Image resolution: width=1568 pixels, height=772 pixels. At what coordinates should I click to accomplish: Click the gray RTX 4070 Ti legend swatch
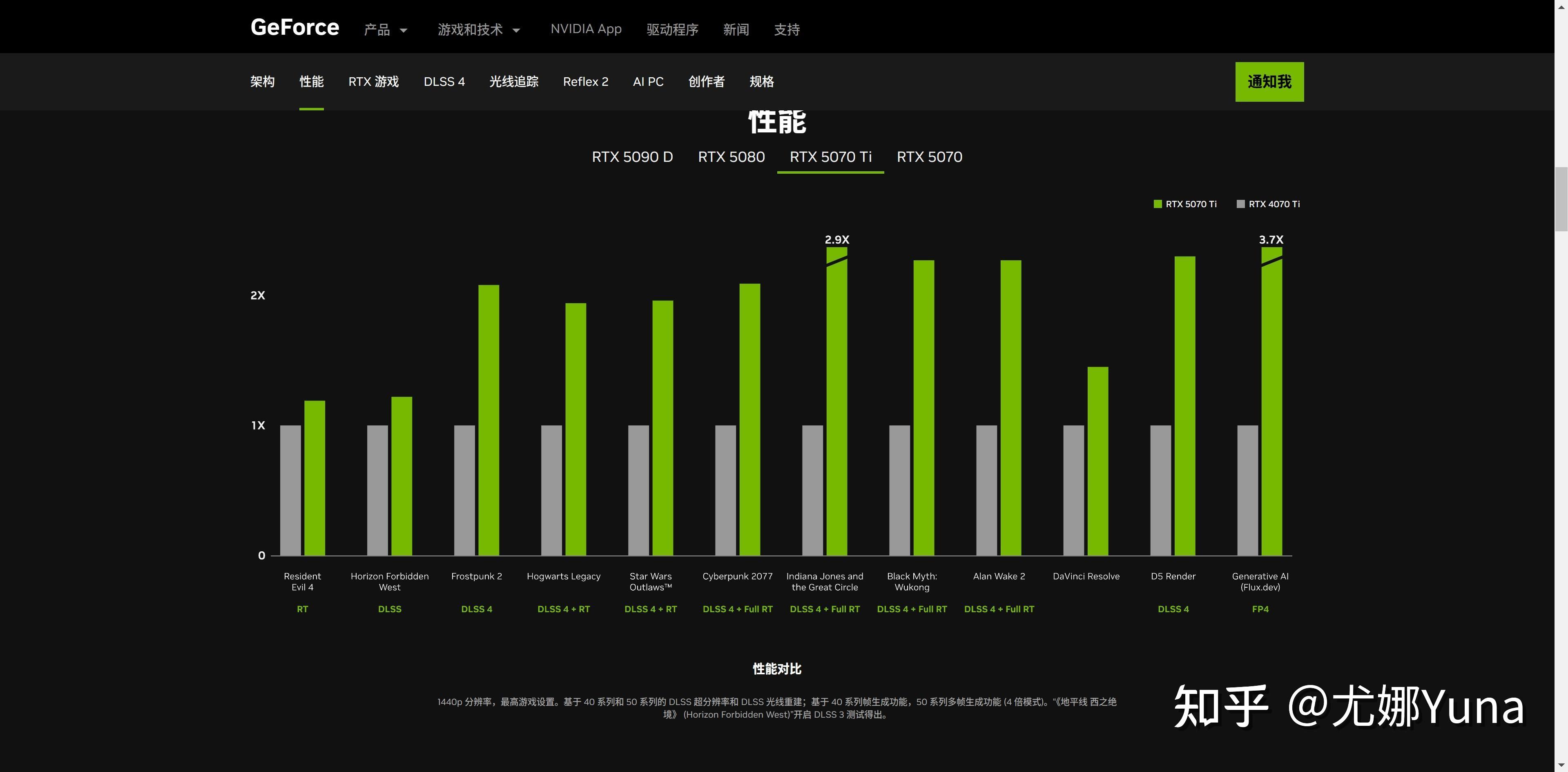pyautogui.click(x=1240, y=204)
